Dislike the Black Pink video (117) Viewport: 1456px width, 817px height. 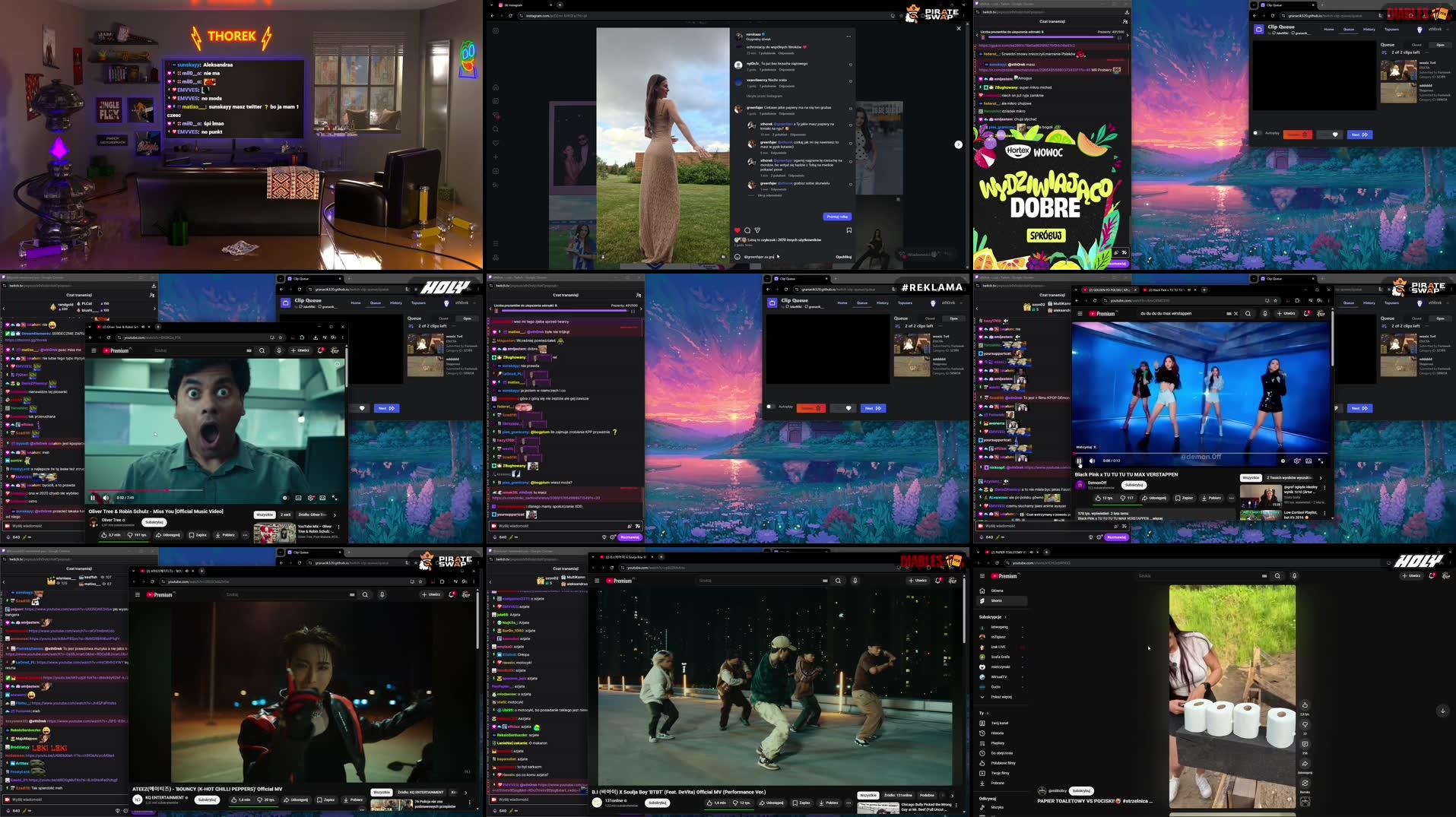(1128, 498)
